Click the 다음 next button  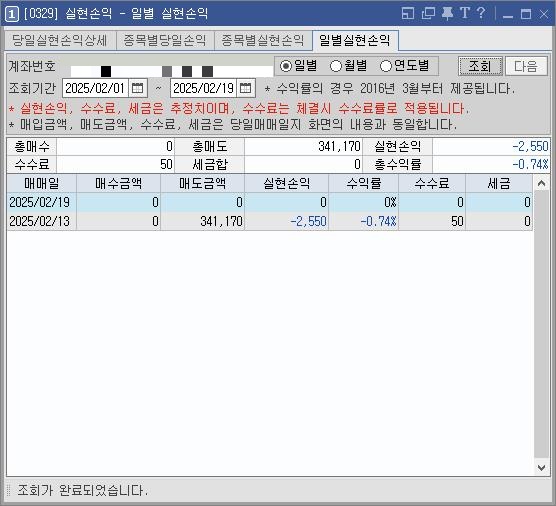pos(526,66)
